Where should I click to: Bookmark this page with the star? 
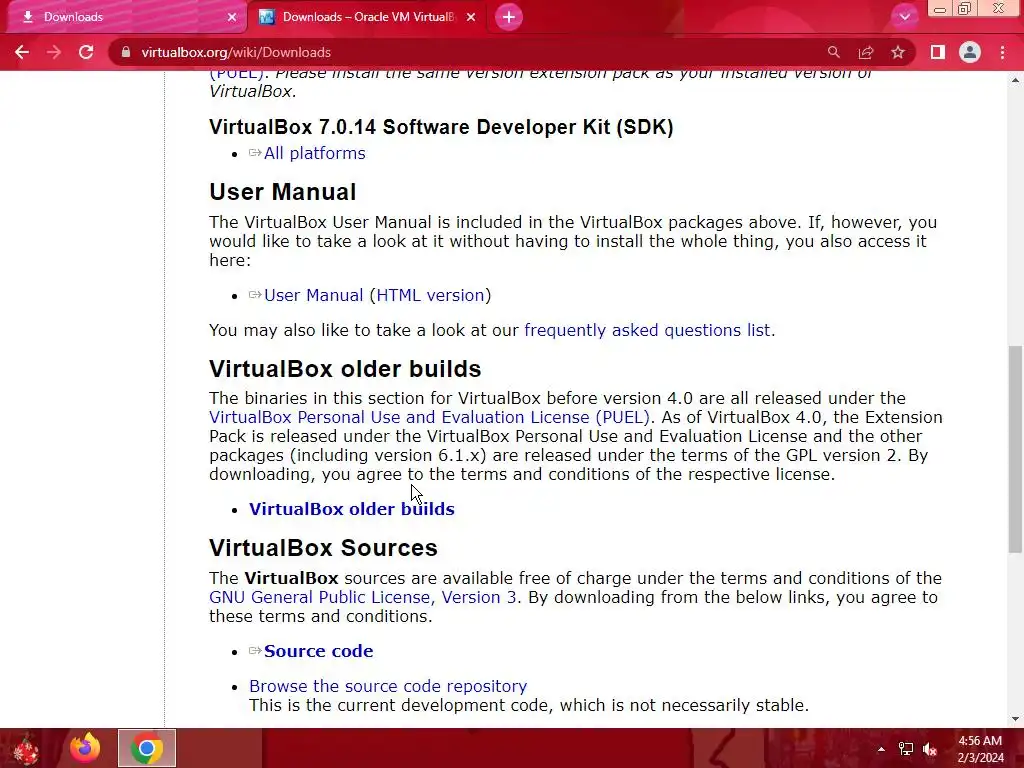click(x=898, y=52)
